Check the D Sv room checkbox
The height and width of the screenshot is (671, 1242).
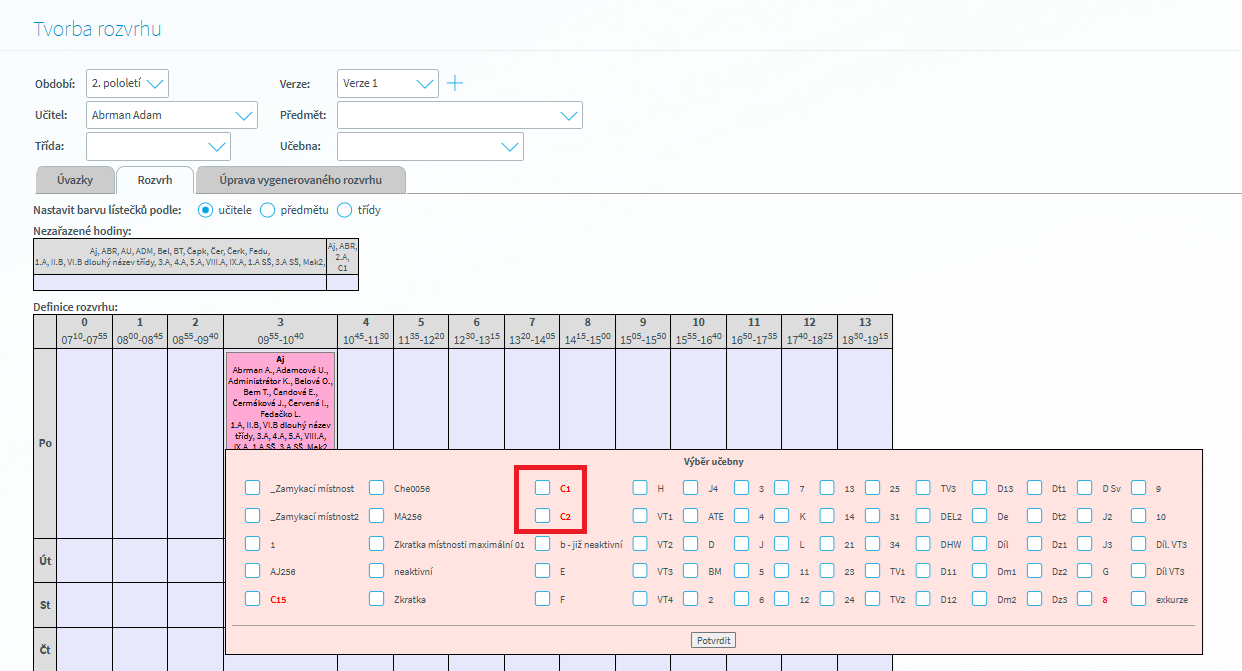coord(1085,488)
